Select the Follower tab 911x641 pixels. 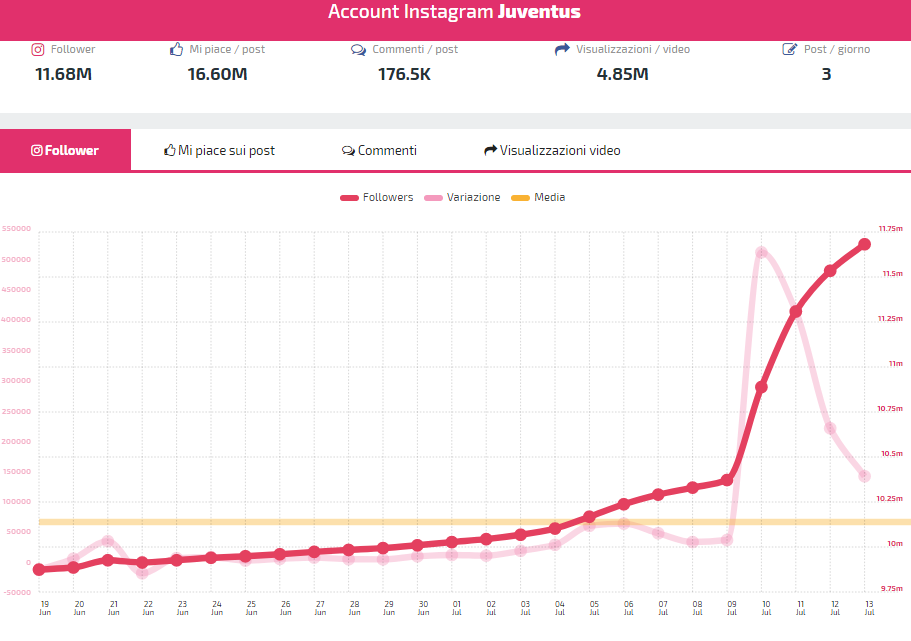[65, 151]
